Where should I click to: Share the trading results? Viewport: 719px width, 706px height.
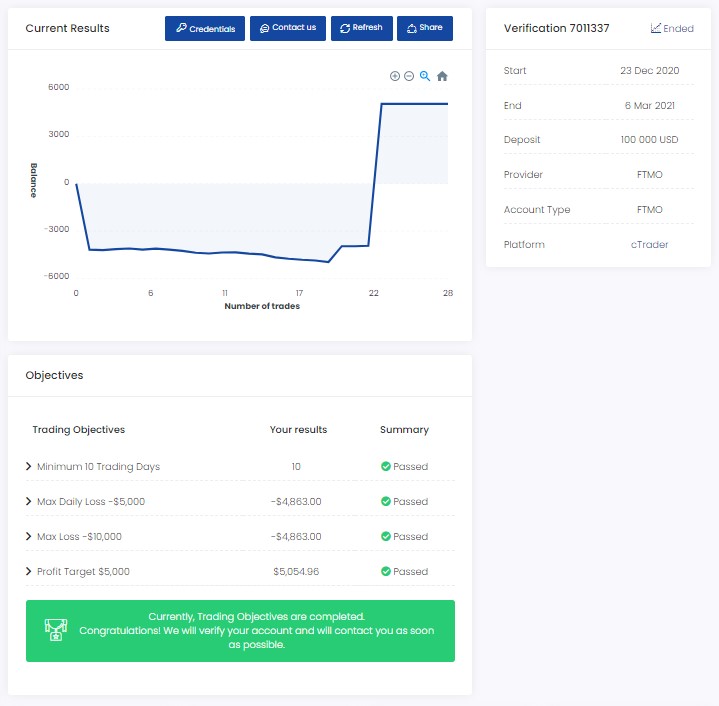(x=424, y=28)
